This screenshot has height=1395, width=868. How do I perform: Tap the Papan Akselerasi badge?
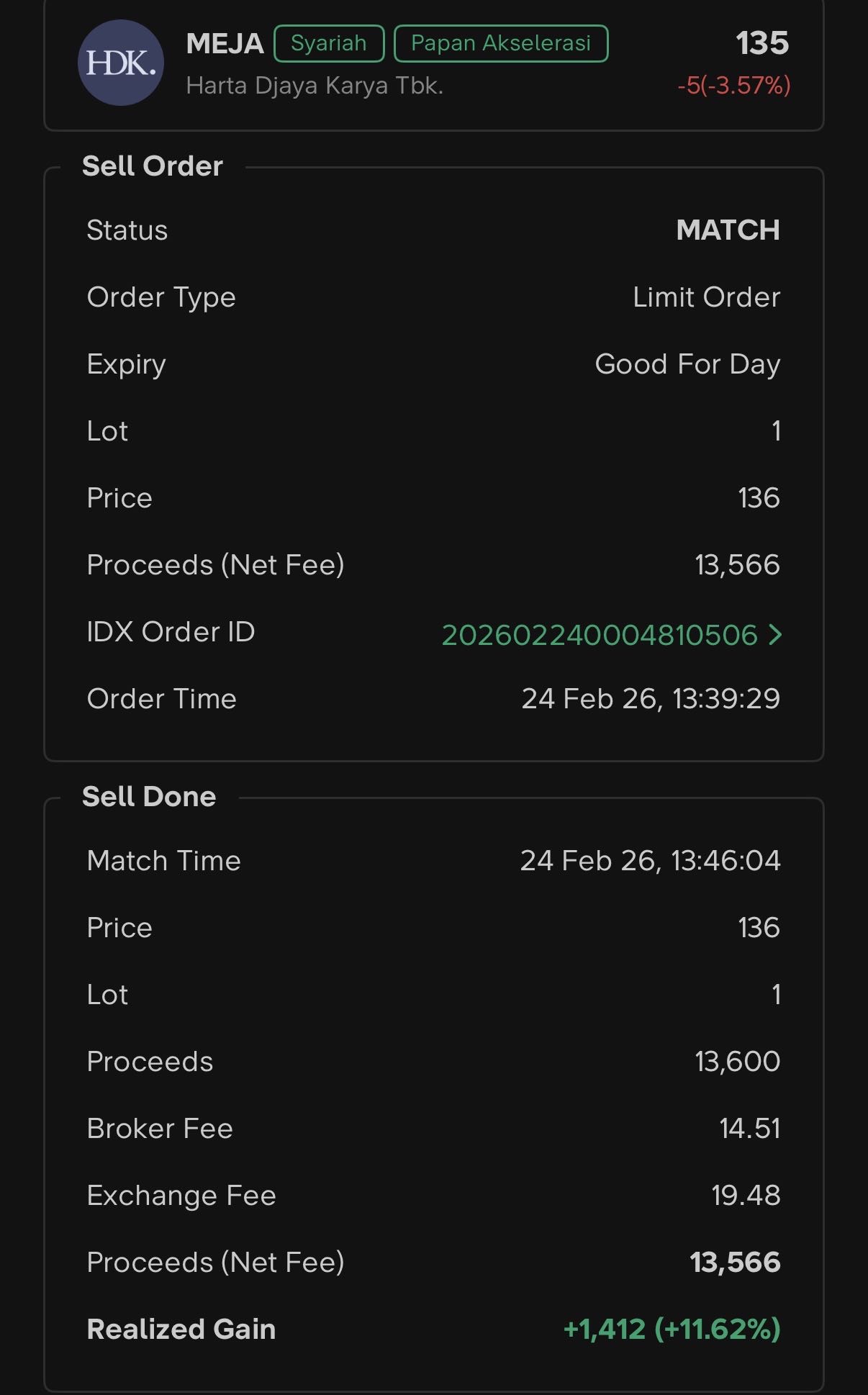click(501, 43)
